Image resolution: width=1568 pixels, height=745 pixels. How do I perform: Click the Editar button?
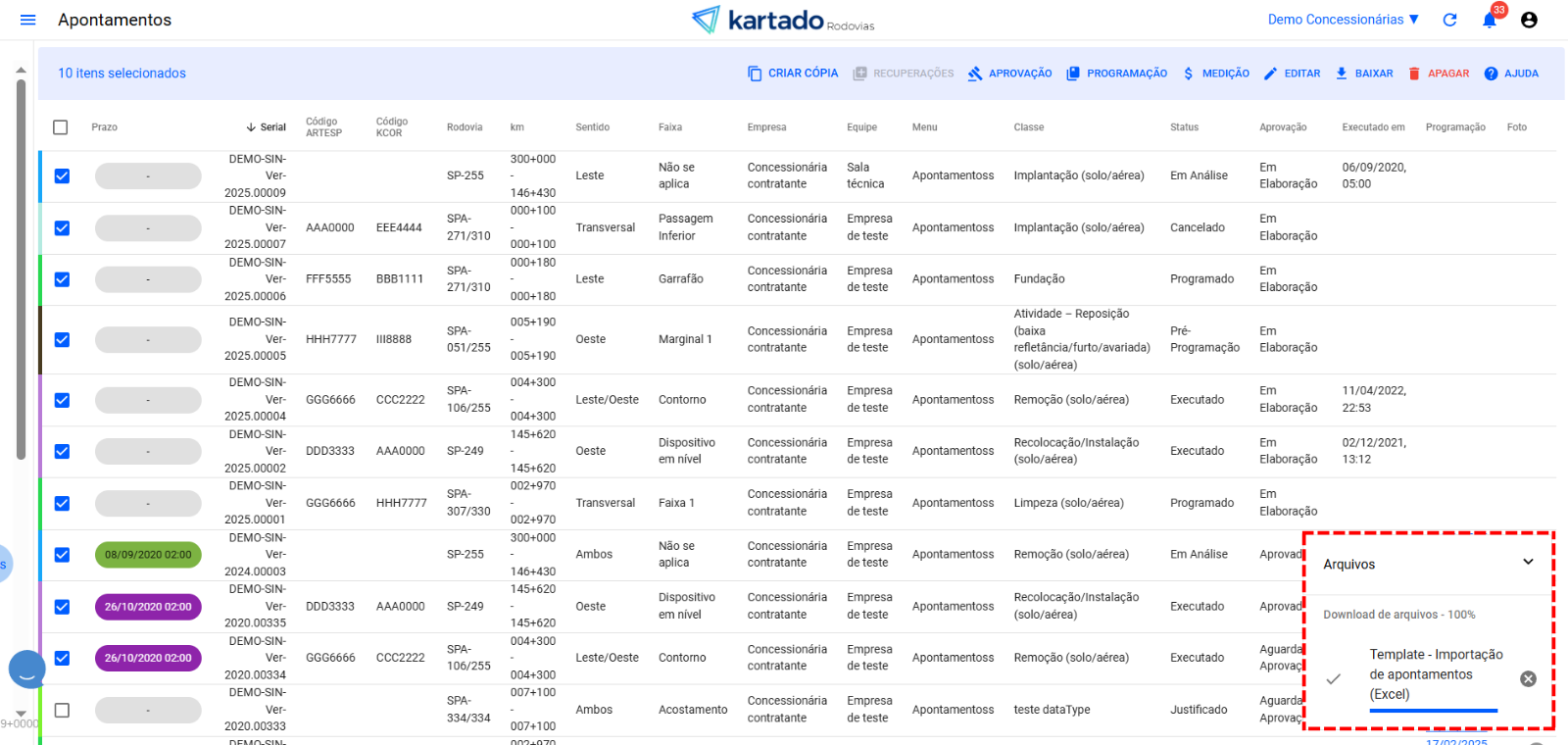[1292, 74]
